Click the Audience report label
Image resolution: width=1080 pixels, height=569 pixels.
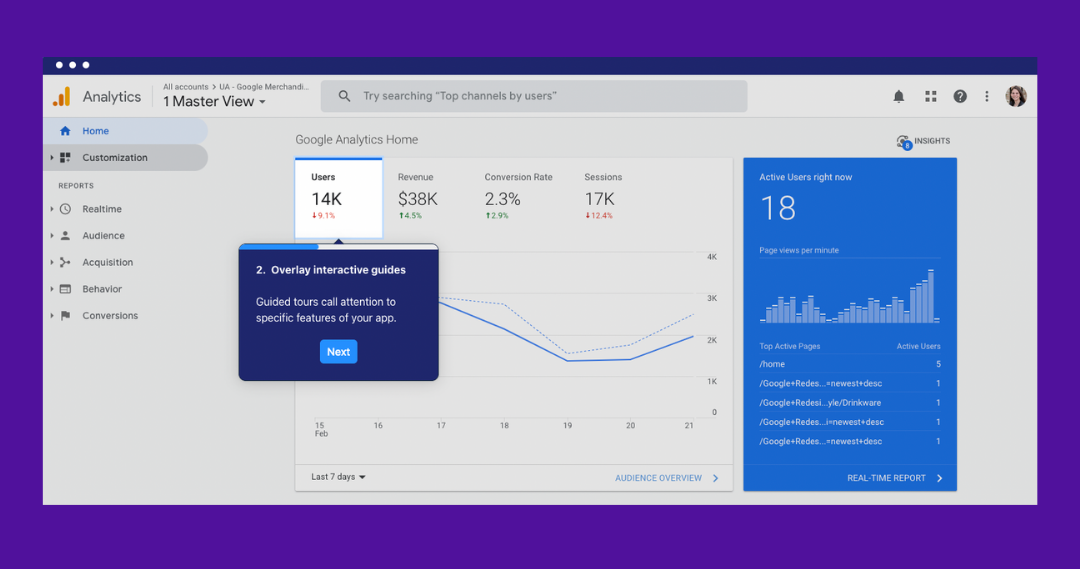pos(103,236)
